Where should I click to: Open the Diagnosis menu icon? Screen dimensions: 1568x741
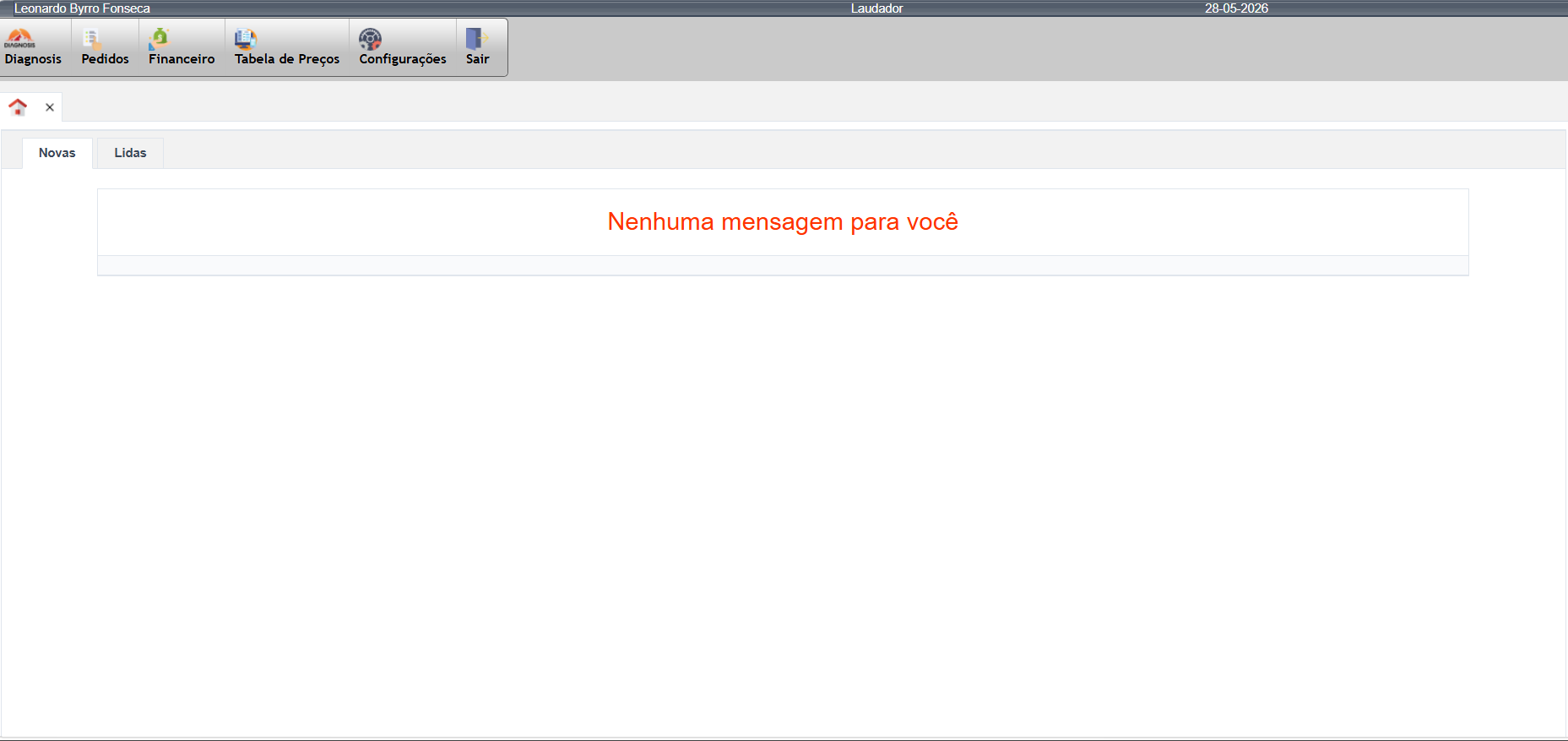(x=20, y=38)
